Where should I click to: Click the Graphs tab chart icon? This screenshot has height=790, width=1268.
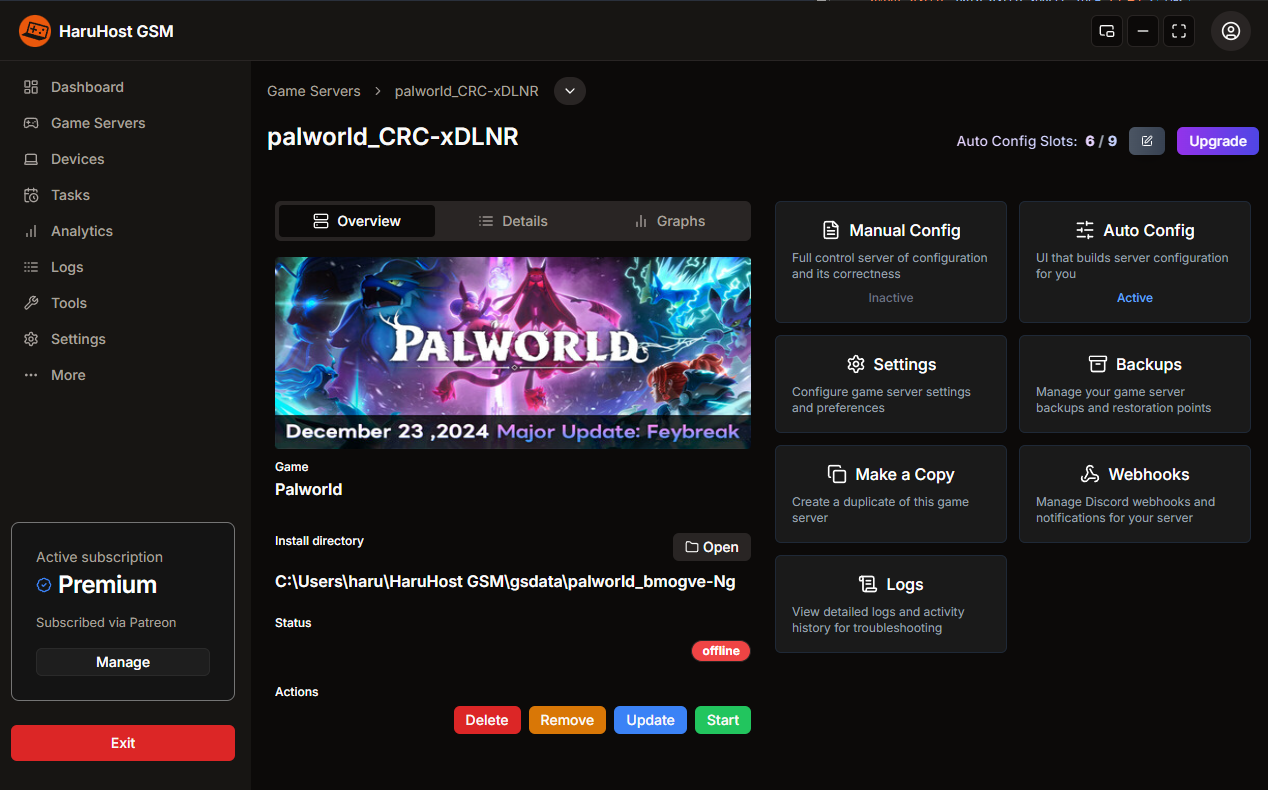(641, 221)
